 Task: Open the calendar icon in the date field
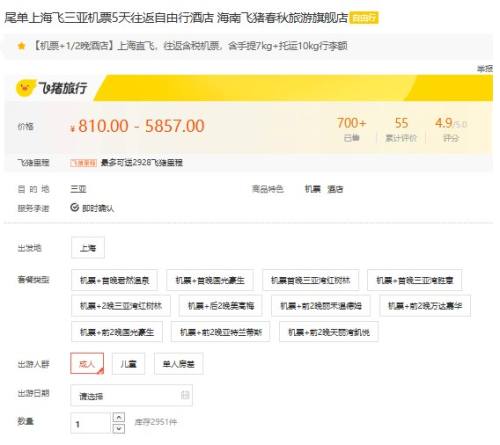click(185, 395)
